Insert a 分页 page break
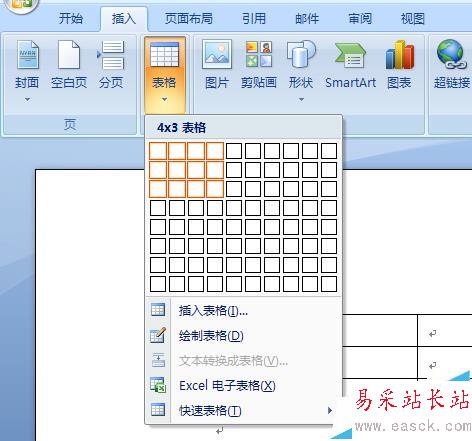Viewport: 472px width, 441px height. point(111,66)
